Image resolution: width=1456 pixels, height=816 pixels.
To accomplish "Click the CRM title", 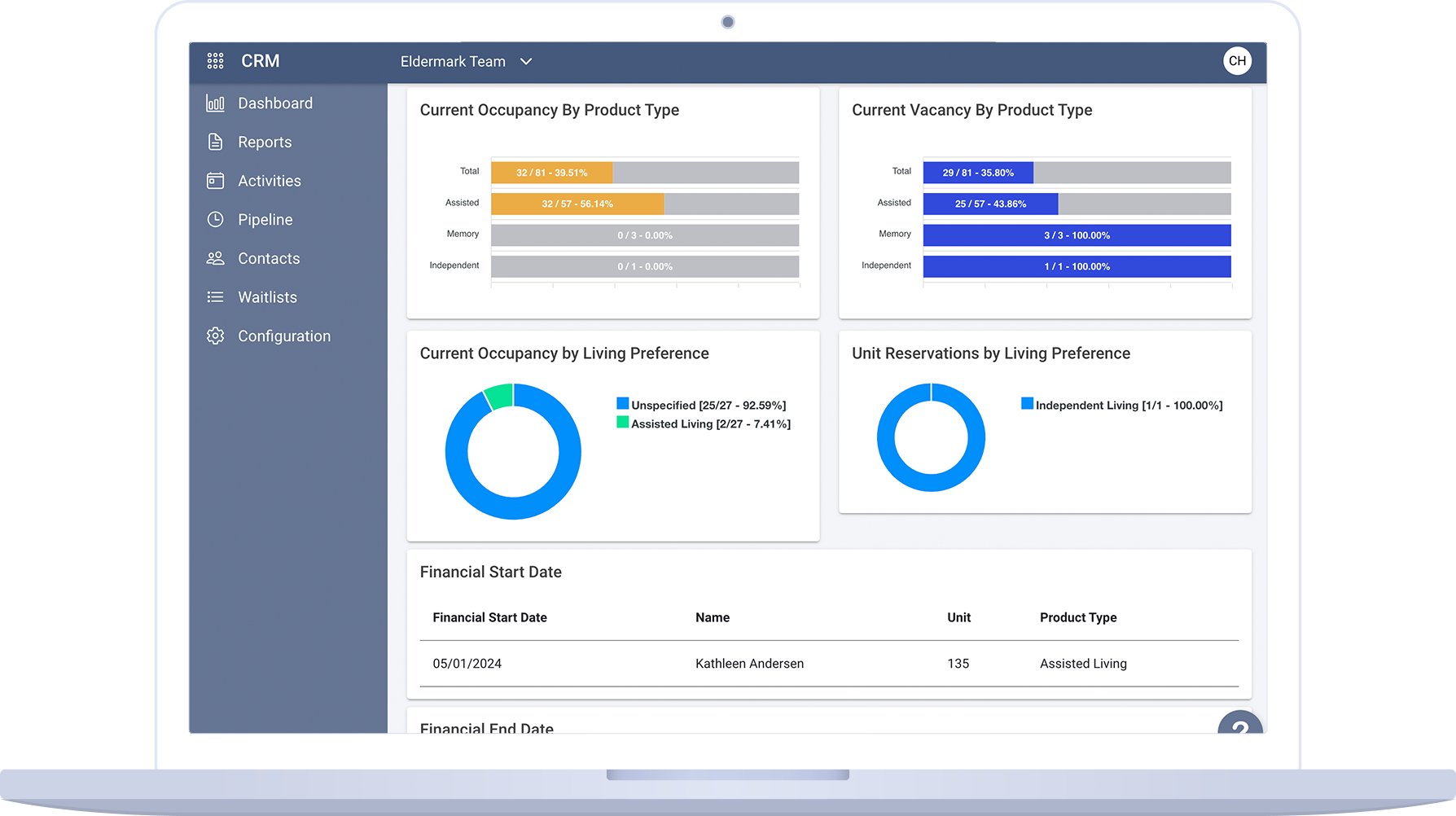I will click(261, 61).
